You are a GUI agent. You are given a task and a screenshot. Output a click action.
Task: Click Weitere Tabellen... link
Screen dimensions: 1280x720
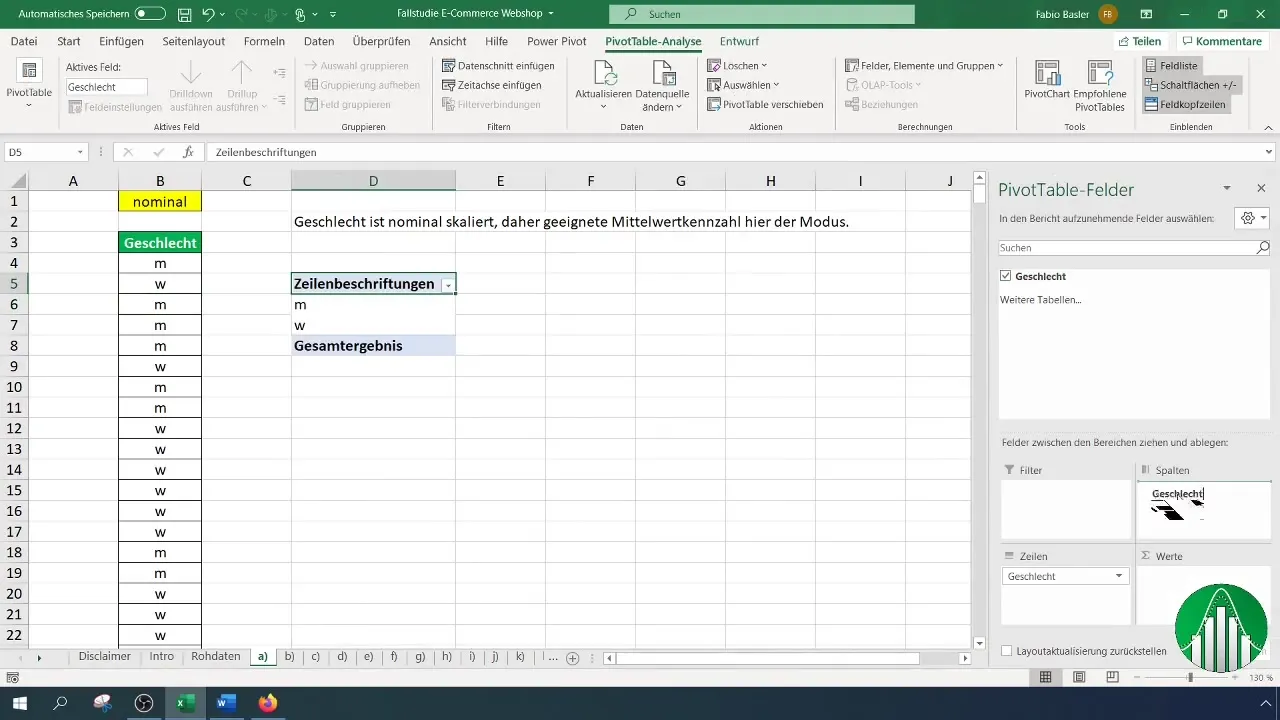coord(1041,299)
